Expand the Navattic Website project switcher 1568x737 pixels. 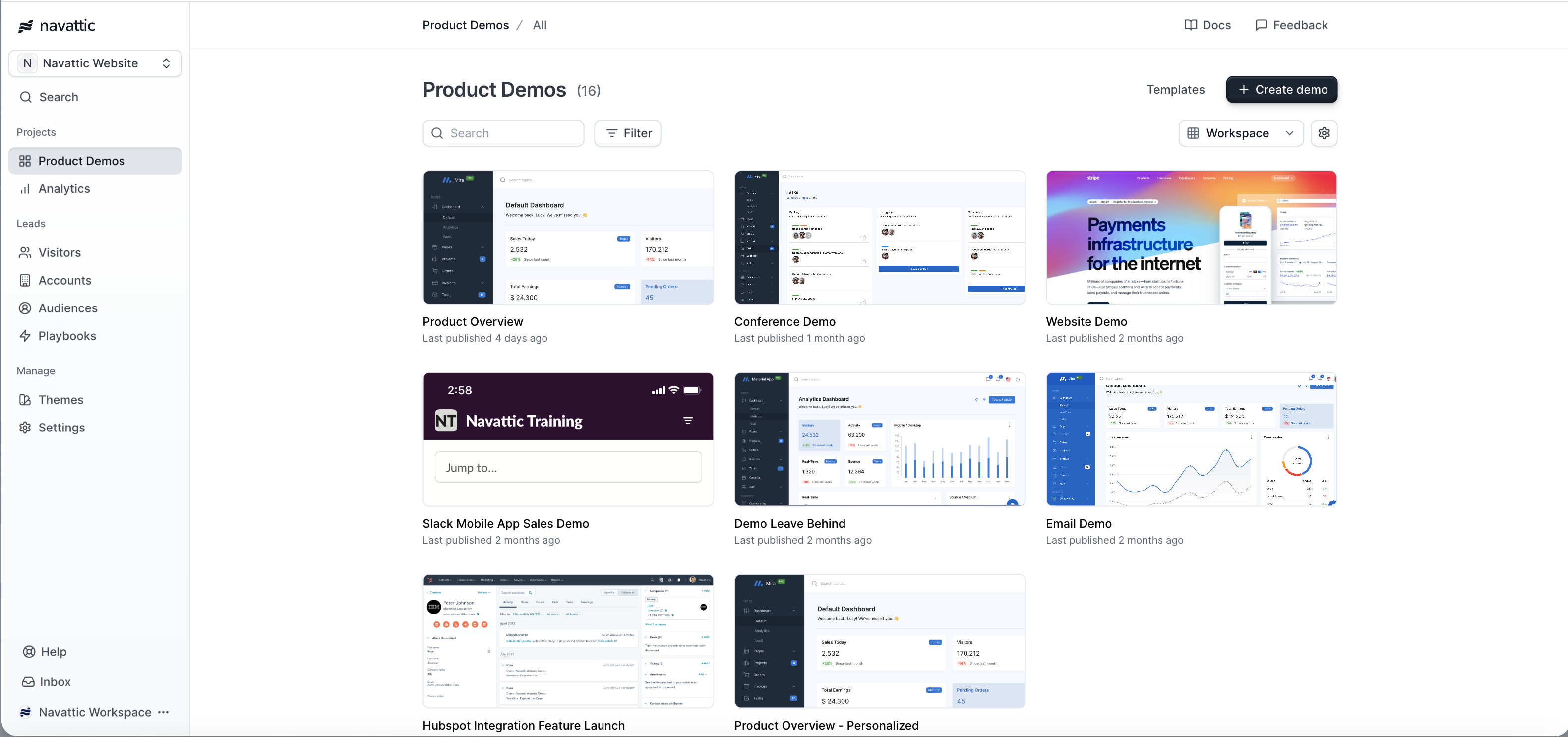pos(95,63)
